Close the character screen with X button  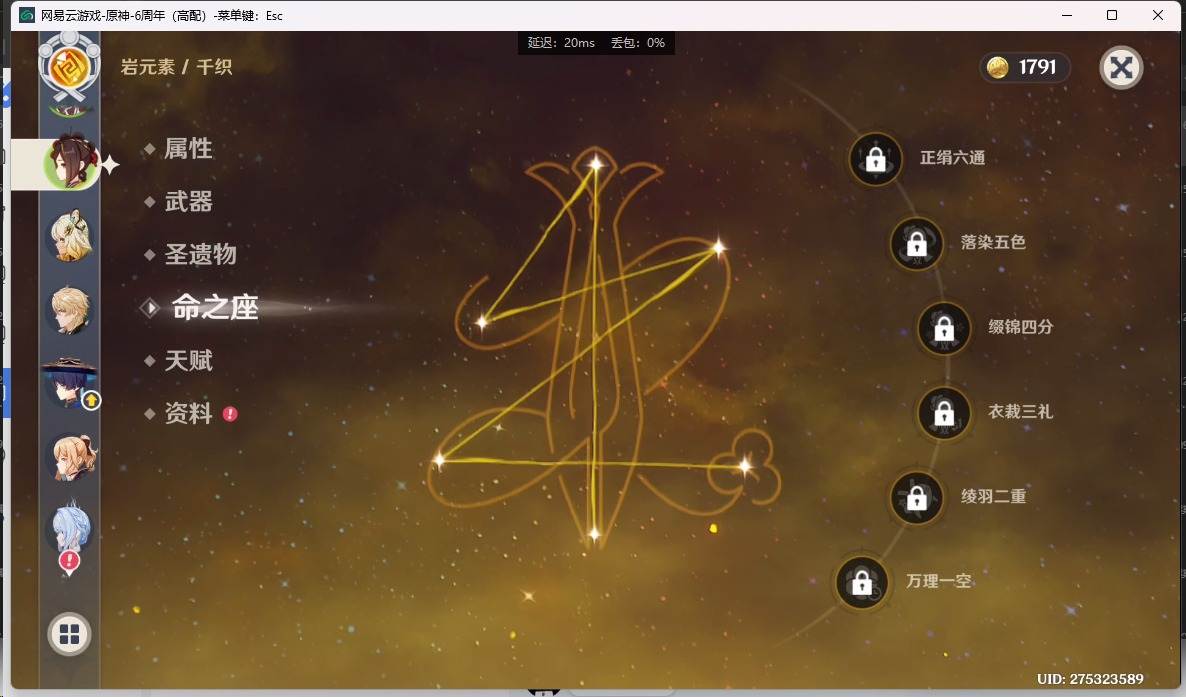(x=1121, y=68)
